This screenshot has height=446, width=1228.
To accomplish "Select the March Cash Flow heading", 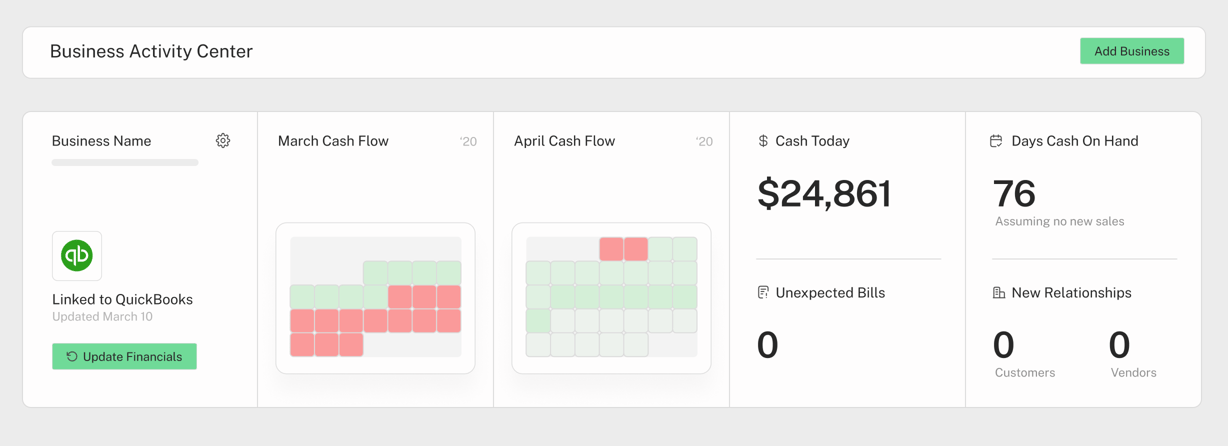I will tap(333, 141).
